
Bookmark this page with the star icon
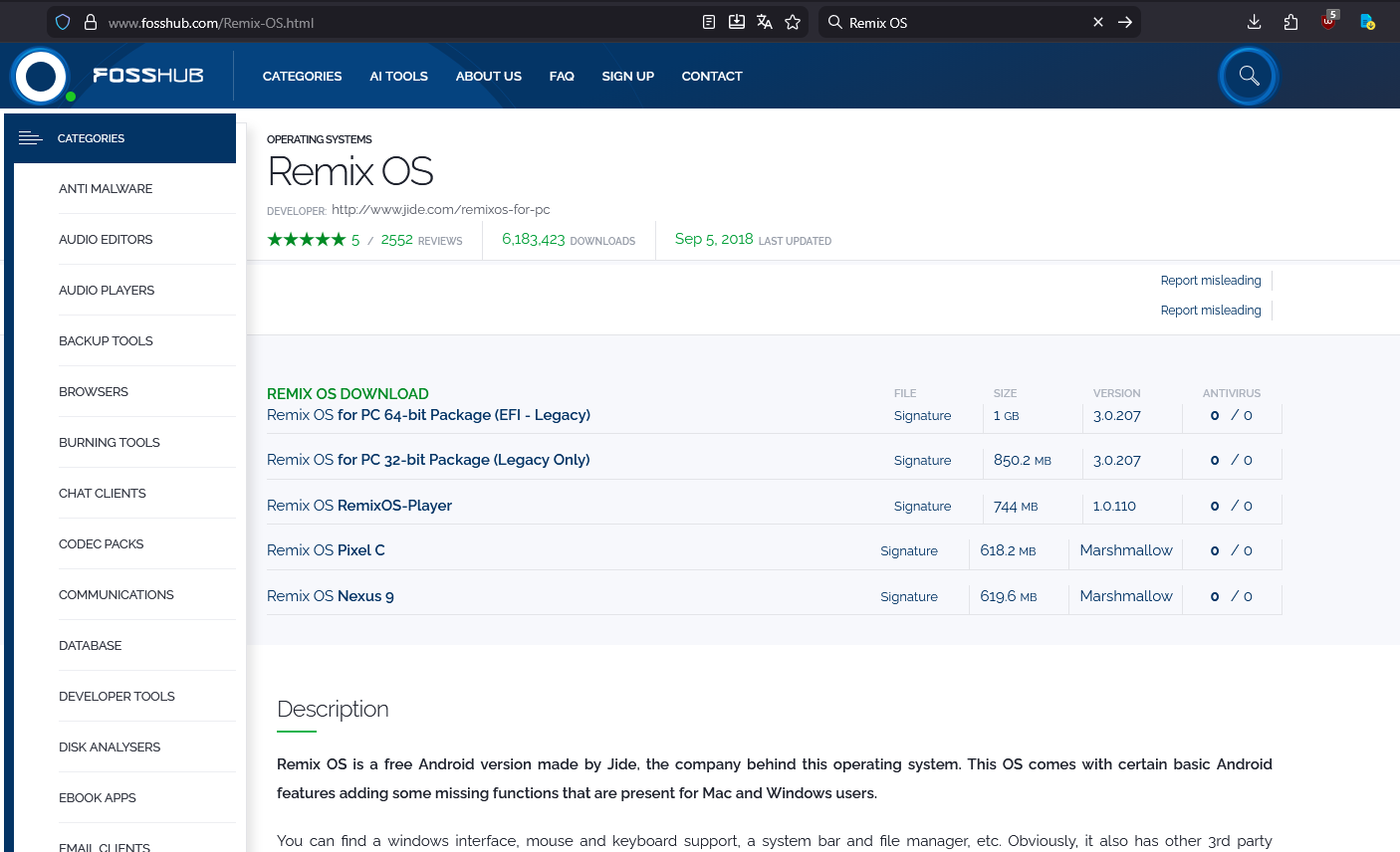(793, 22)
